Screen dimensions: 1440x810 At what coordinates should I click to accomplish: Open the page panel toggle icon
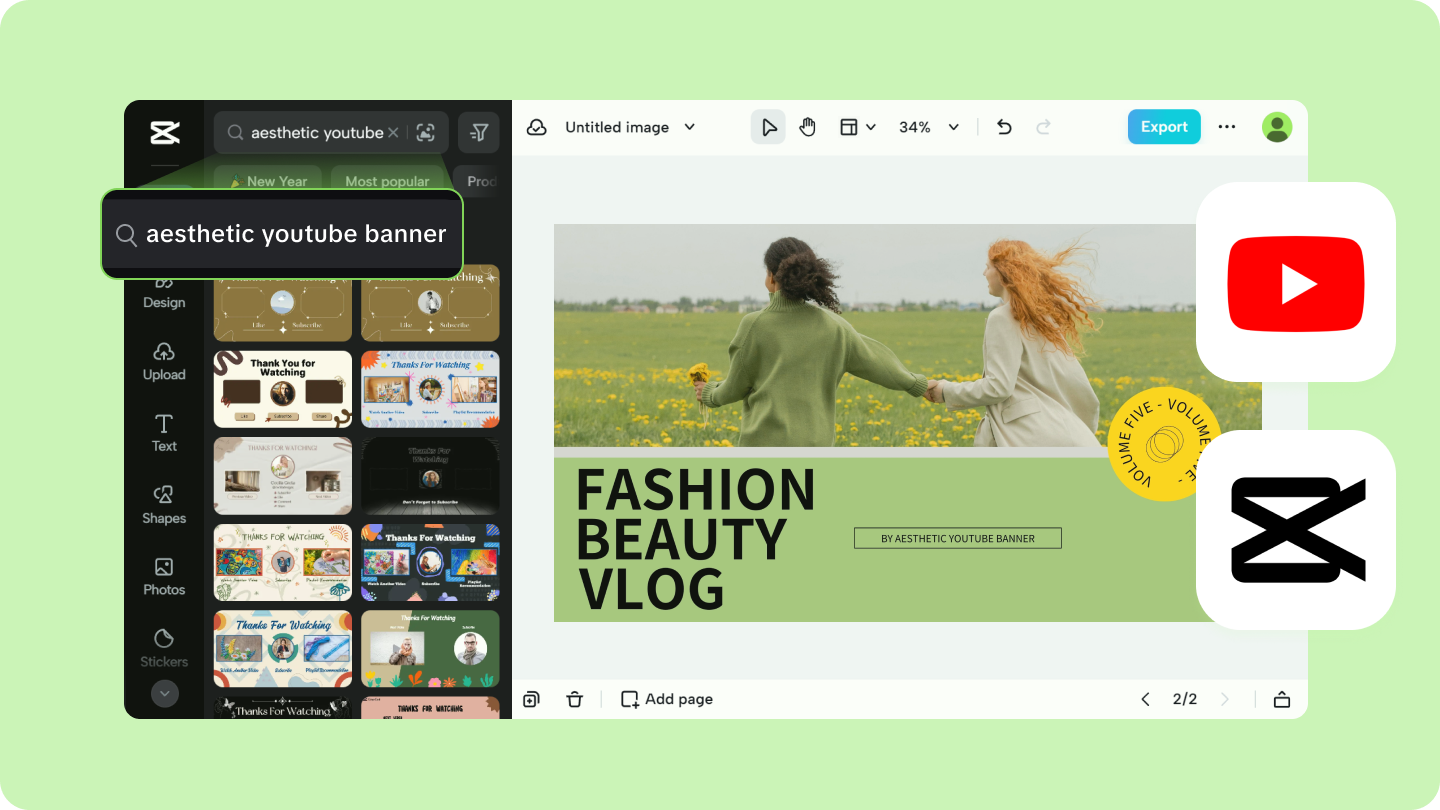coord(1282,699)
